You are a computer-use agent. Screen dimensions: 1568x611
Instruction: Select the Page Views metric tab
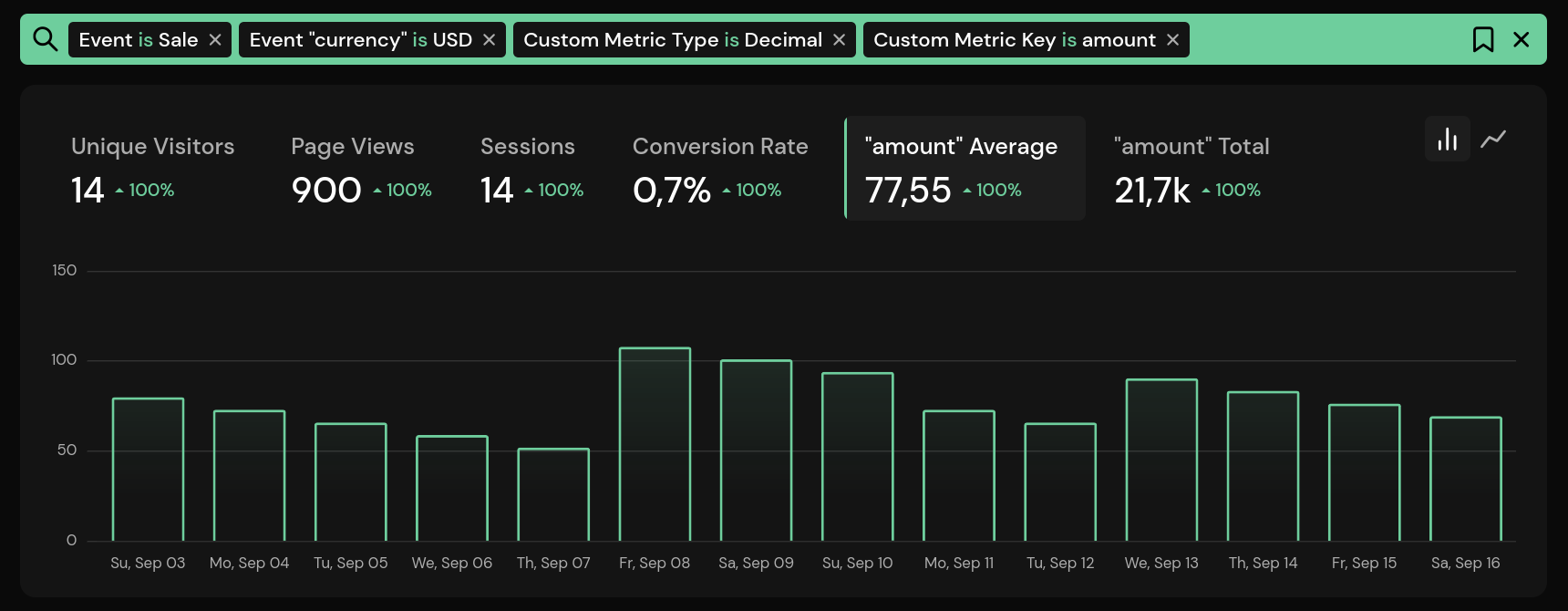coord(352,169)
